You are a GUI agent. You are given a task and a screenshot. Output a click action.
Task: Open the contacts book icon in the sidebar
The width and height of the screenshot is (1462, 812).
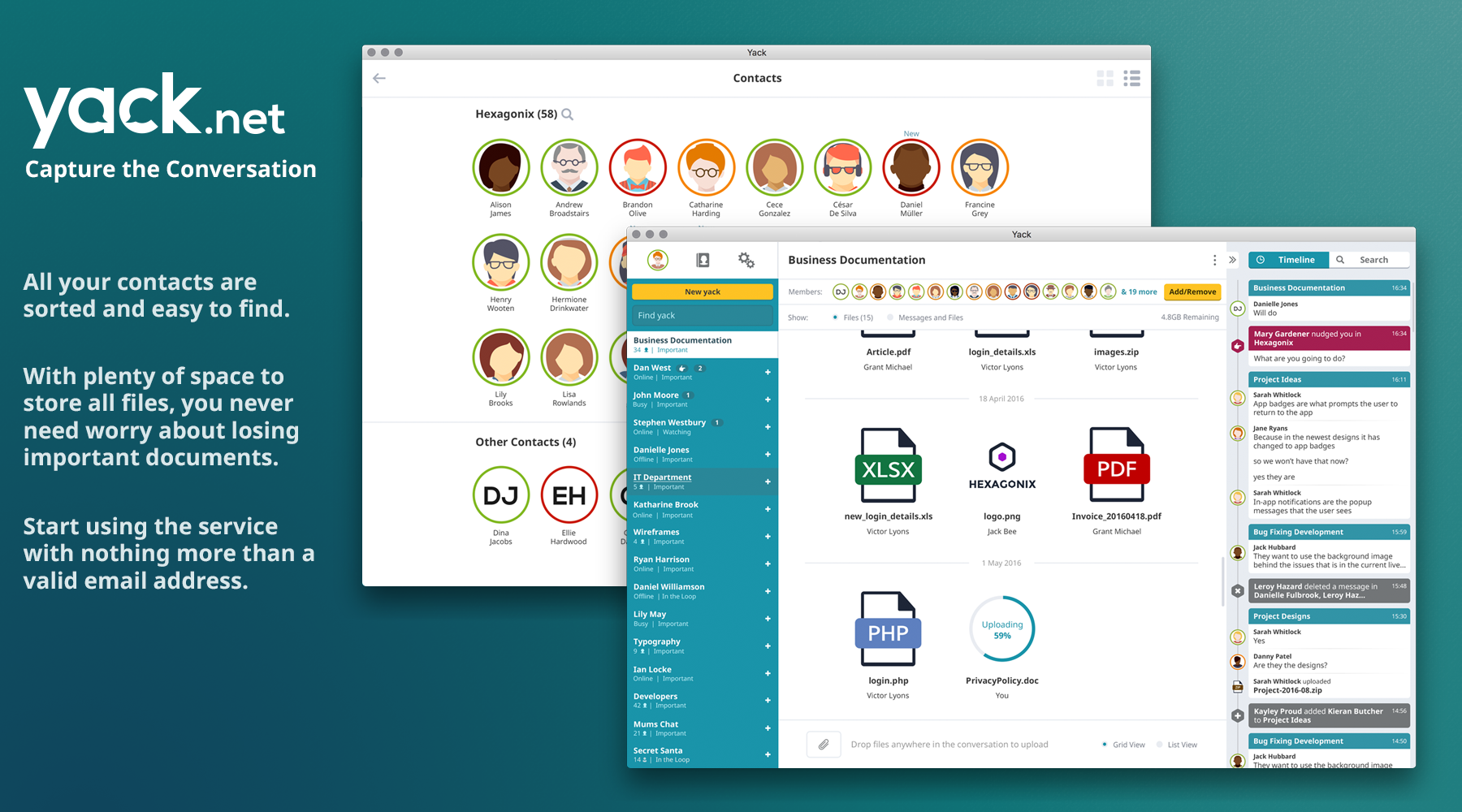[x=703, y=260]
